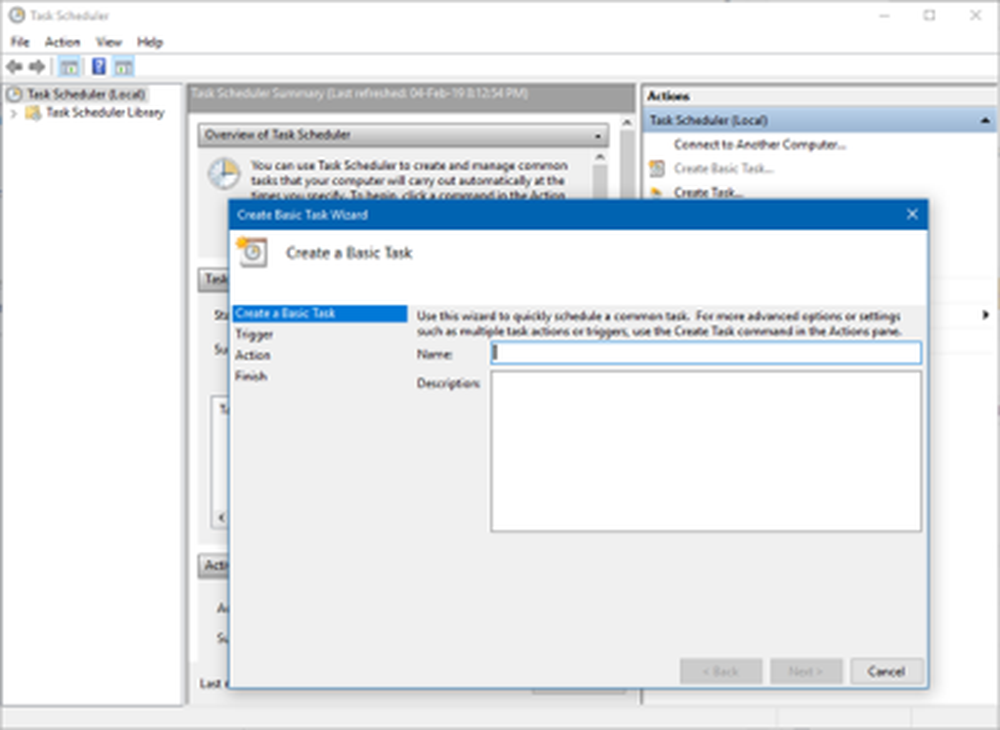
Task: Toggle the Show/Hide Action Pane icon
Action: 123,67
